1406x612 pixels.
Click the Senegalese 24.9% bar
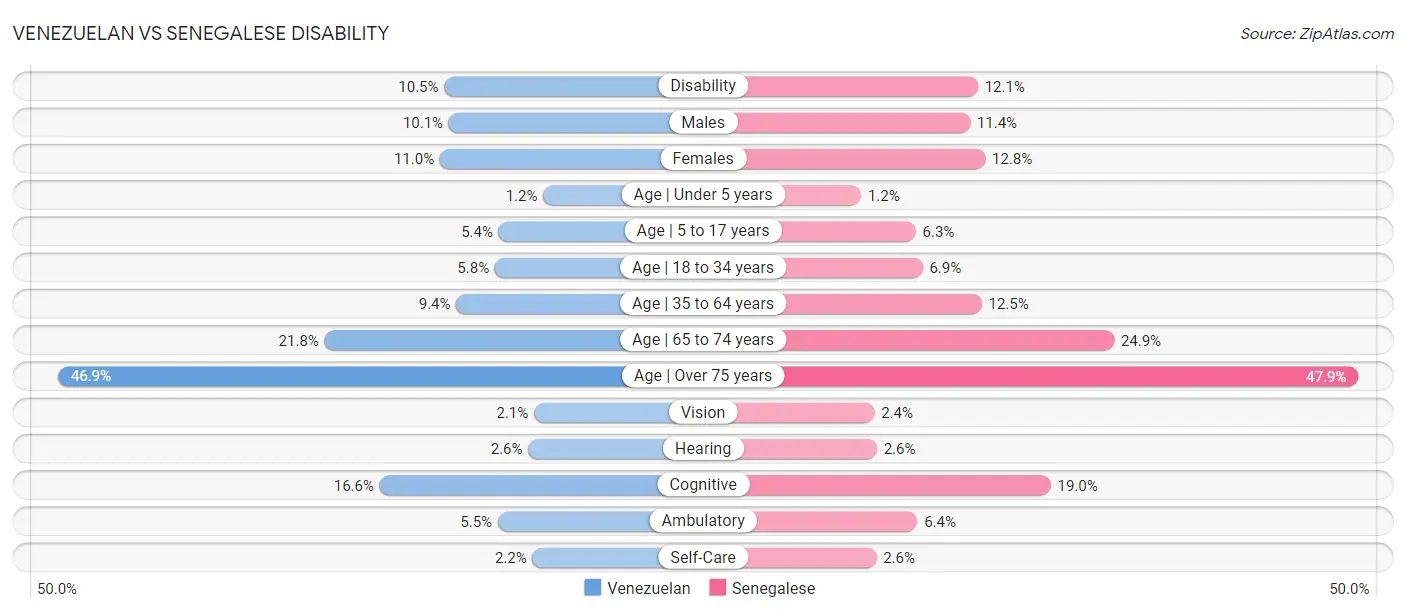(x=948, y=340)
